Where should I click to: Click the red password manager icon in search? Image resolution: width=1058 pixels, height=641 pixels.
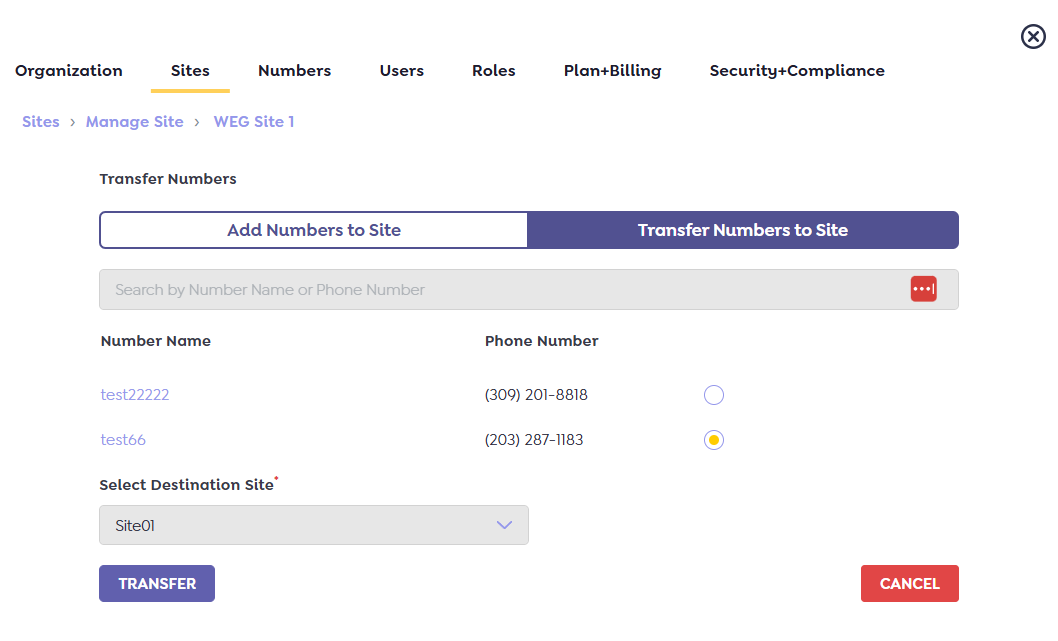point(923,289)
